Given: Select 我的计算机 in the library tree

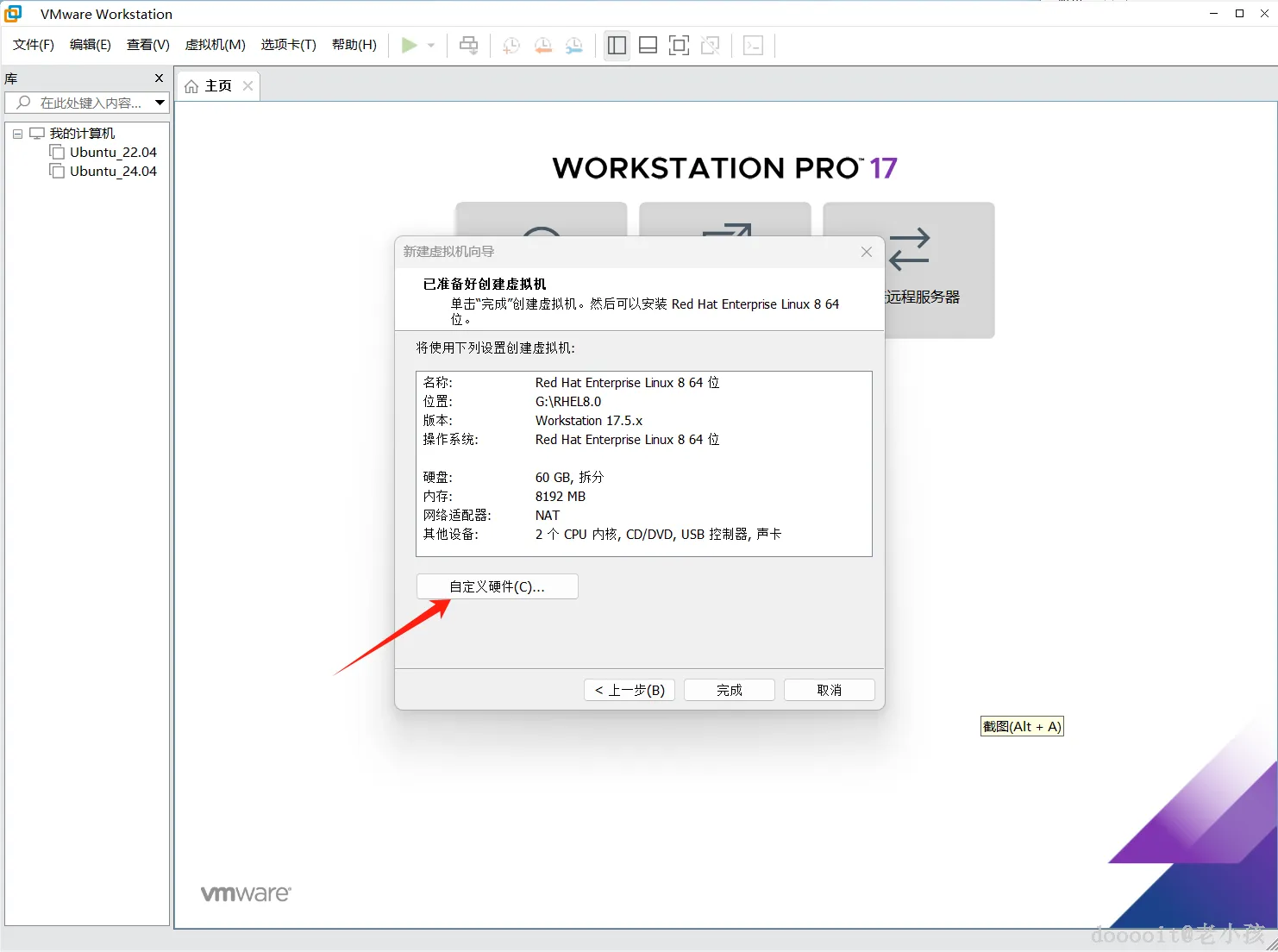Looking at the screenshot, I should 82,134.
